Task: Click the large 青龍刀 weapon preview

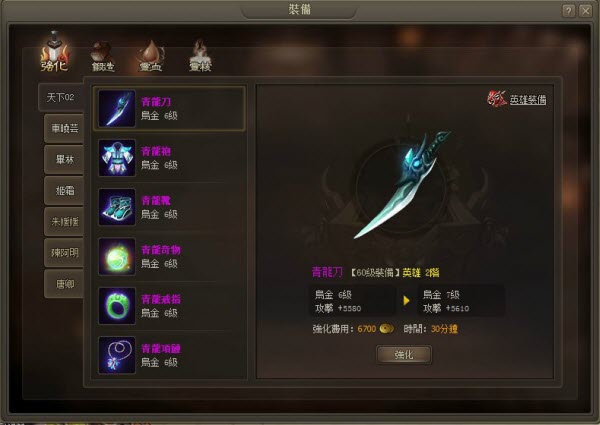Action: [402, 185]
